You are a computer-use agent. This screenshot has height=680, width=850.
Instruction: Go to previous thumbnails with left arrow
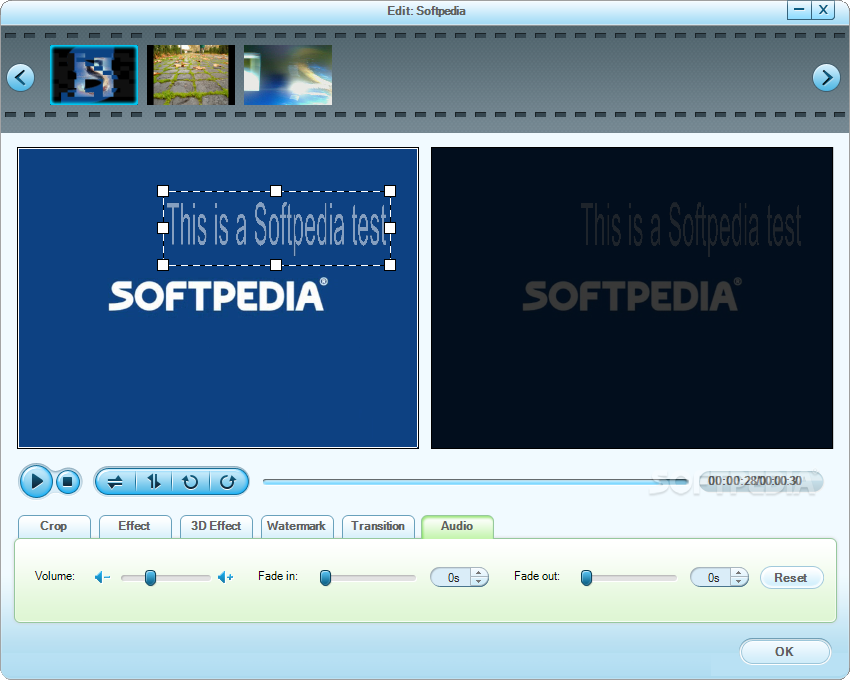21,78
